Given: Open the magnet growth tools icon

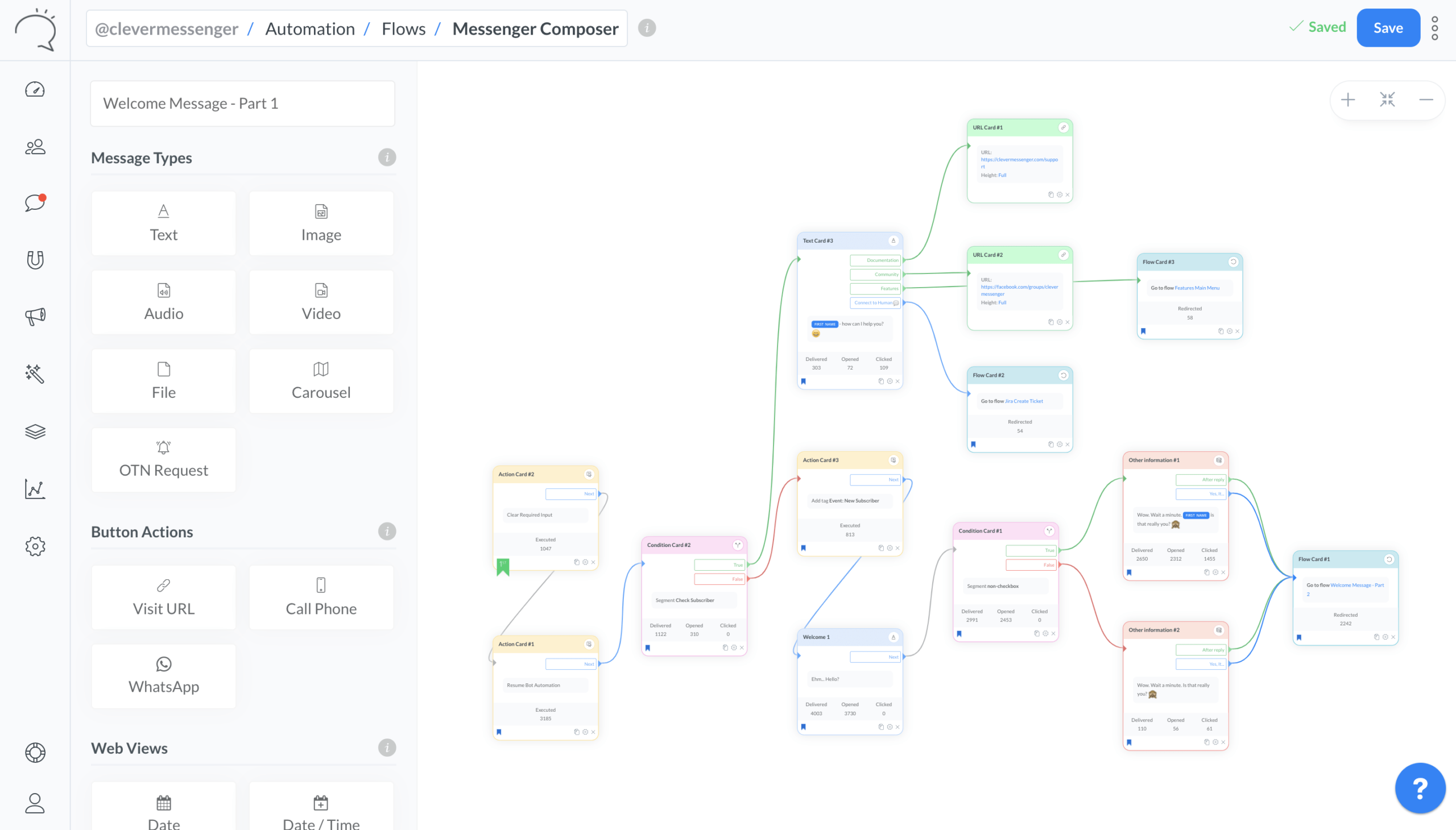Looking at the screenshot, I should coord(35,260).
